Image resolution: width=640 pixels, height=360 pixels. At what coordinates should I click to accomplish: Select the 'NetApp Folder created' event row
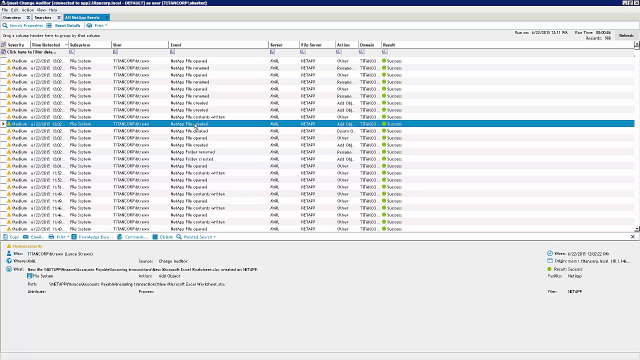317,159
